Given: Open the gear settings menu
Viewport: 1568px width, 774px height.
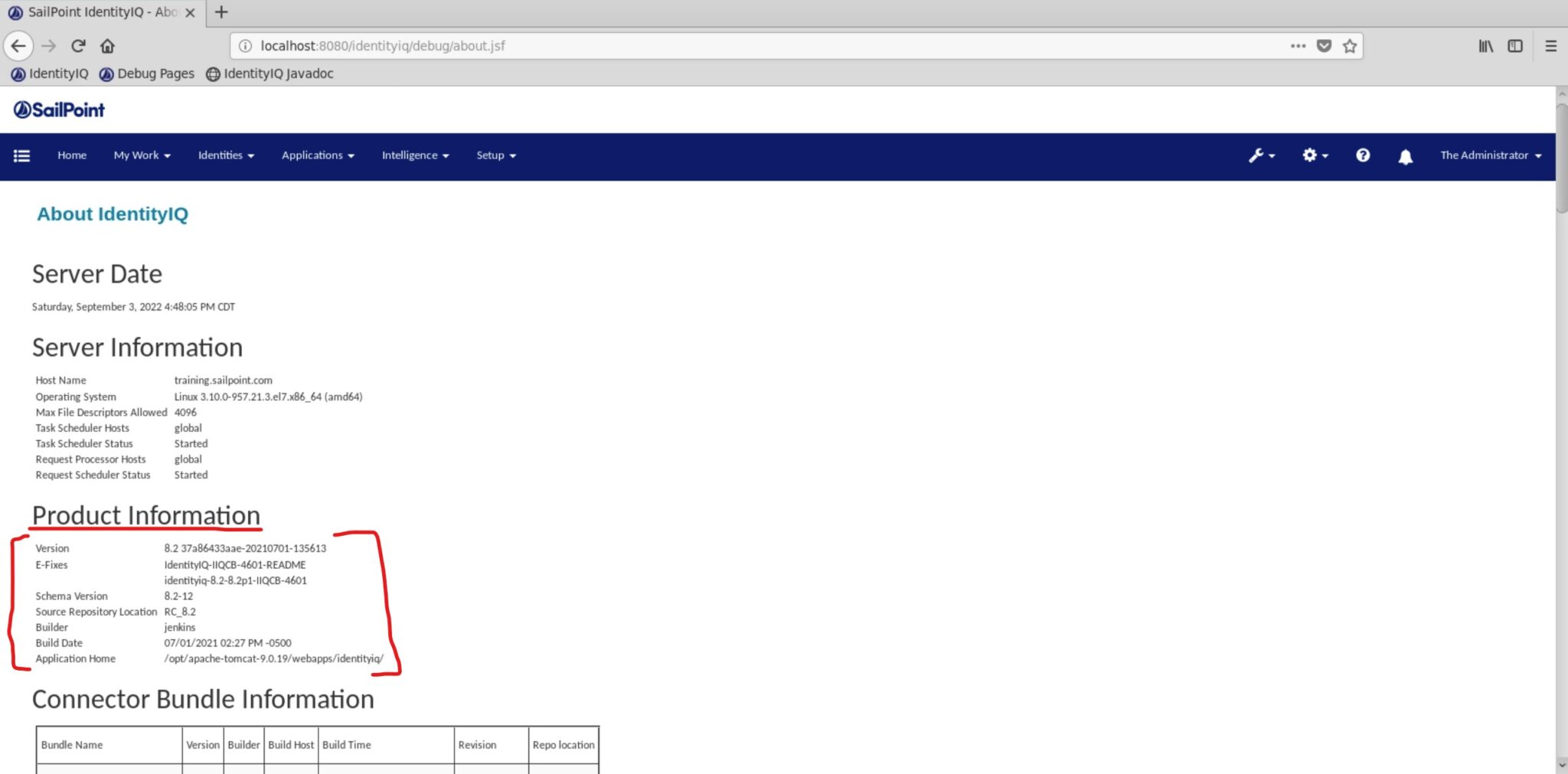Looking at the screenshot, I should coord(1312,155).
